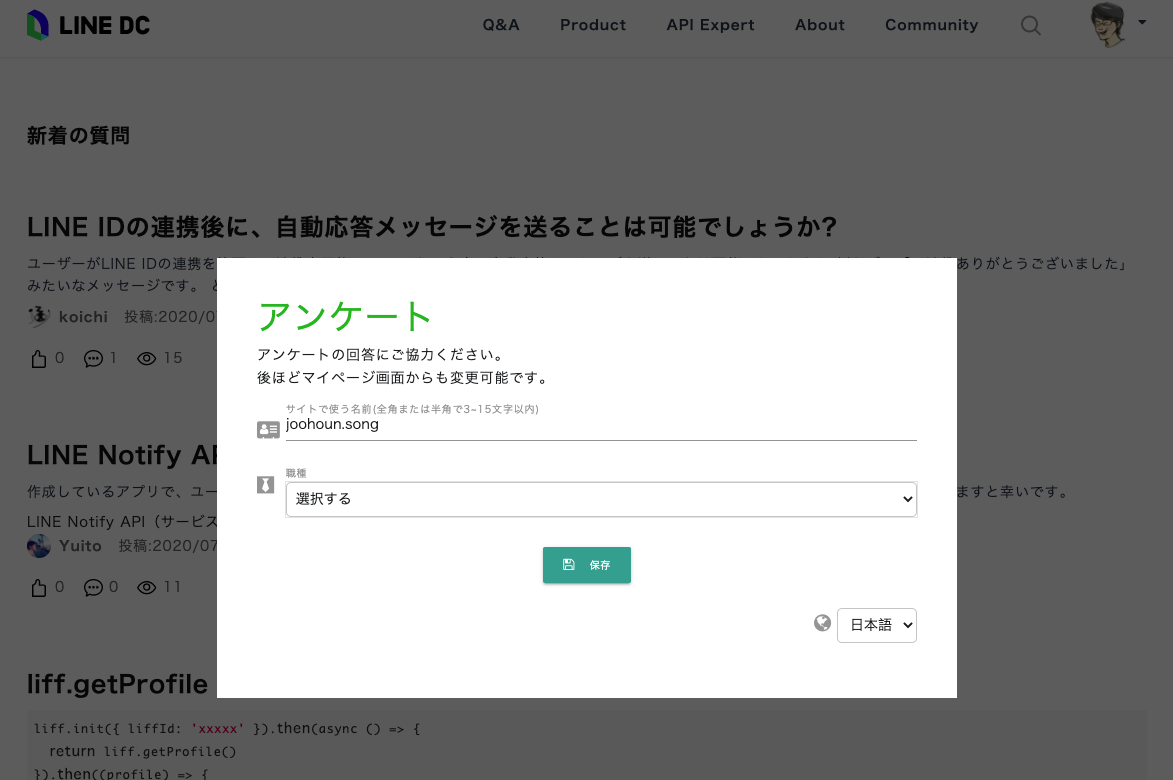Viewport: 1173px width, 780px height.
Task: Click the LINE DC logo
Action: 88,25
